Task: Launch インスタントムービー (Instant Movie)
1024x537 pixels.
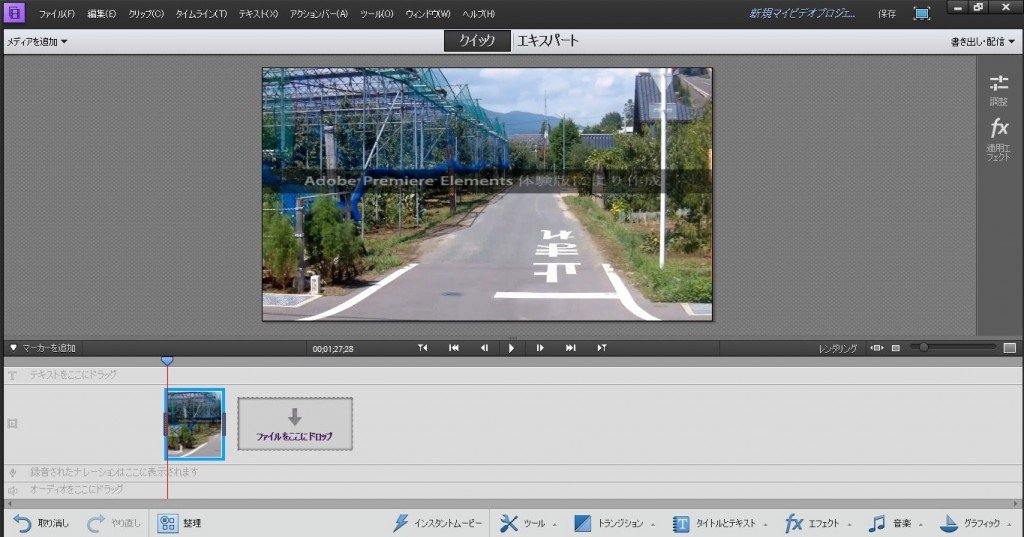Action: point(438,523)
